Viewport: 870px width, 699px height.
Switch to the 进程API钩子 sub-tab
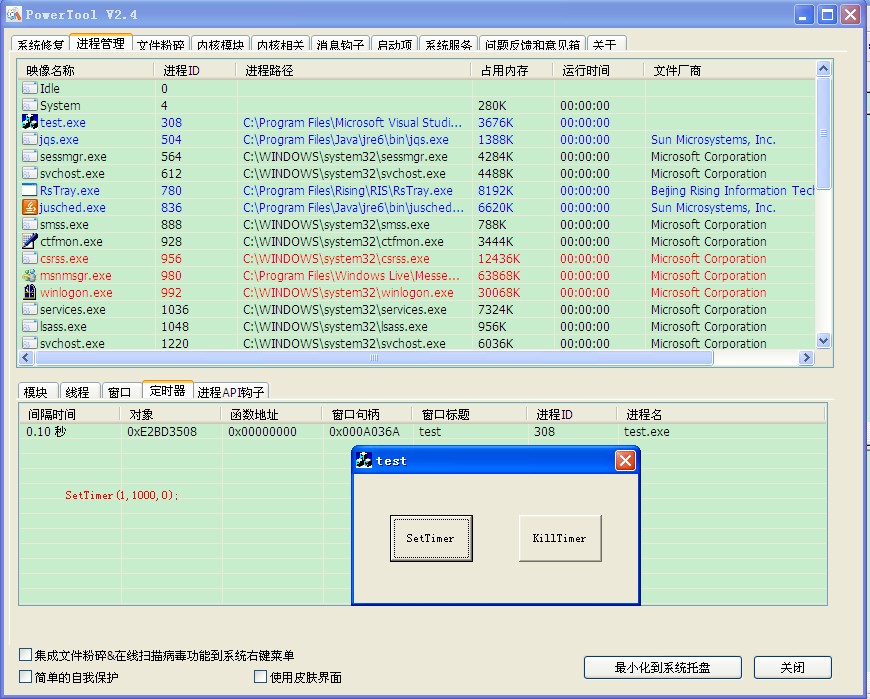[231, 391]
